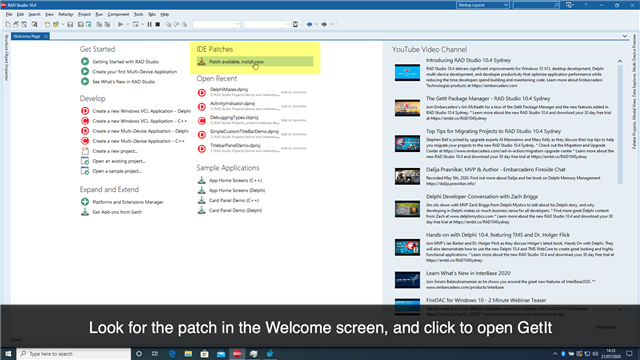Expand the Forward arrow history dropdown
This screenshot has height=360, width=640.
pyautogui.click(x=331, y=24)
